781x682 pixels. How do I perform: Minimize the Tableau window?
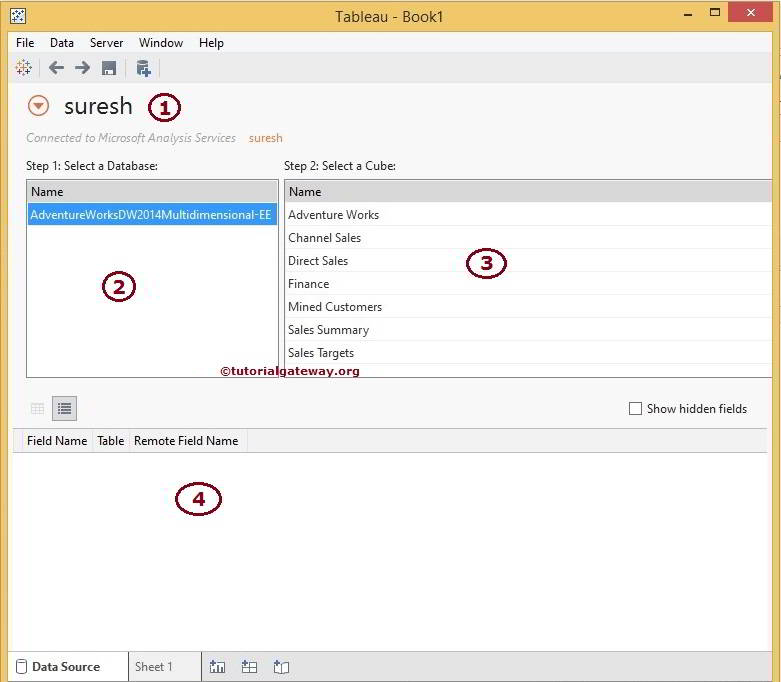688,15
